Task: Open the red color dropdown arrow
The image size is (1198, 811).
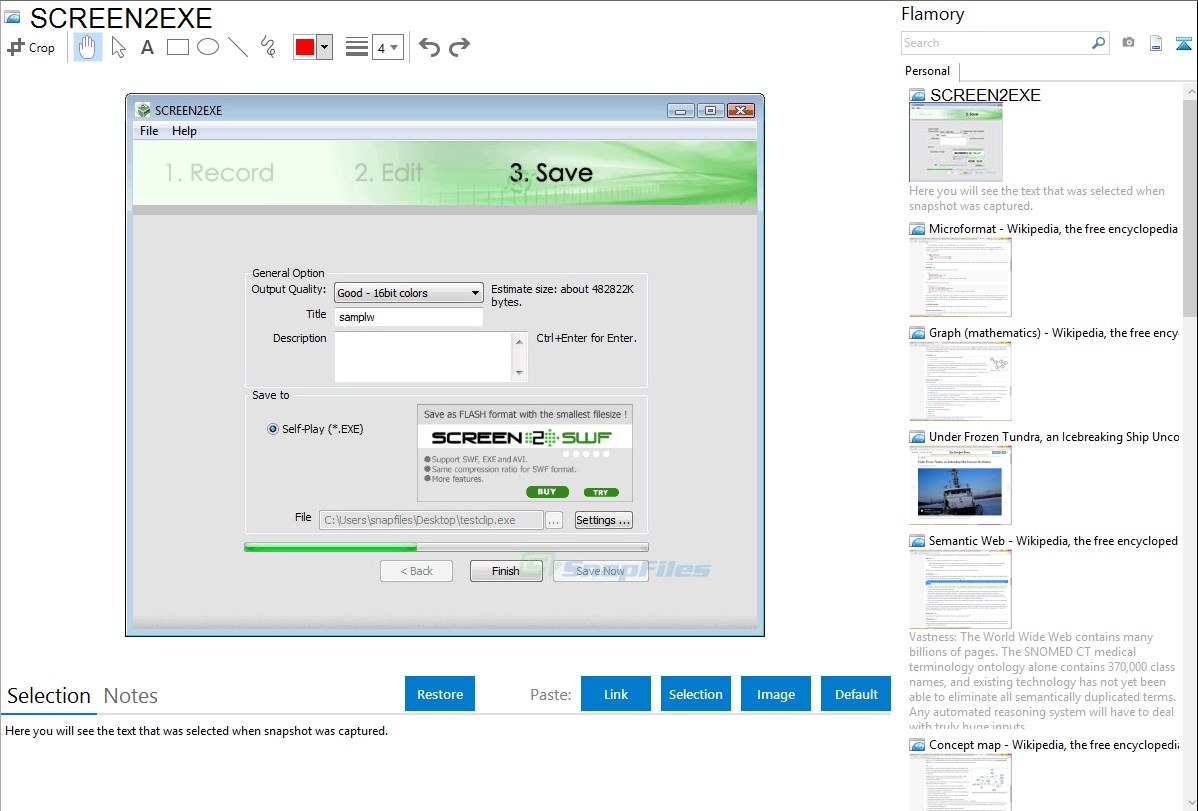Action: (324, 47)
